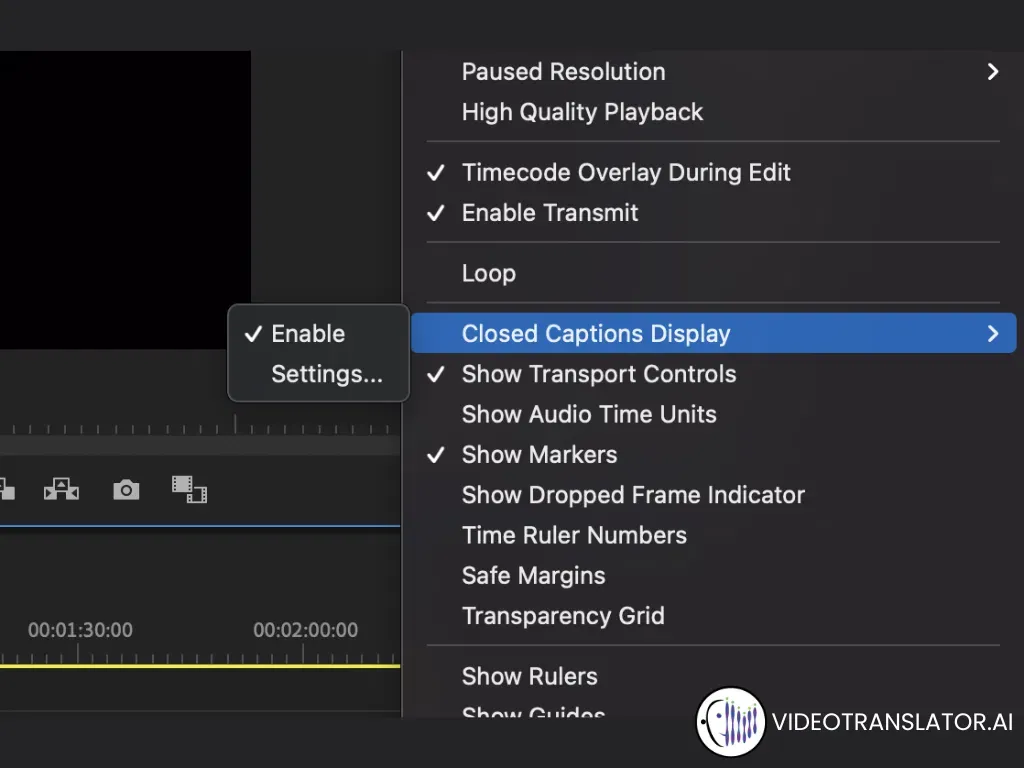Expand Paused Resolution submenu

(713, 72)
